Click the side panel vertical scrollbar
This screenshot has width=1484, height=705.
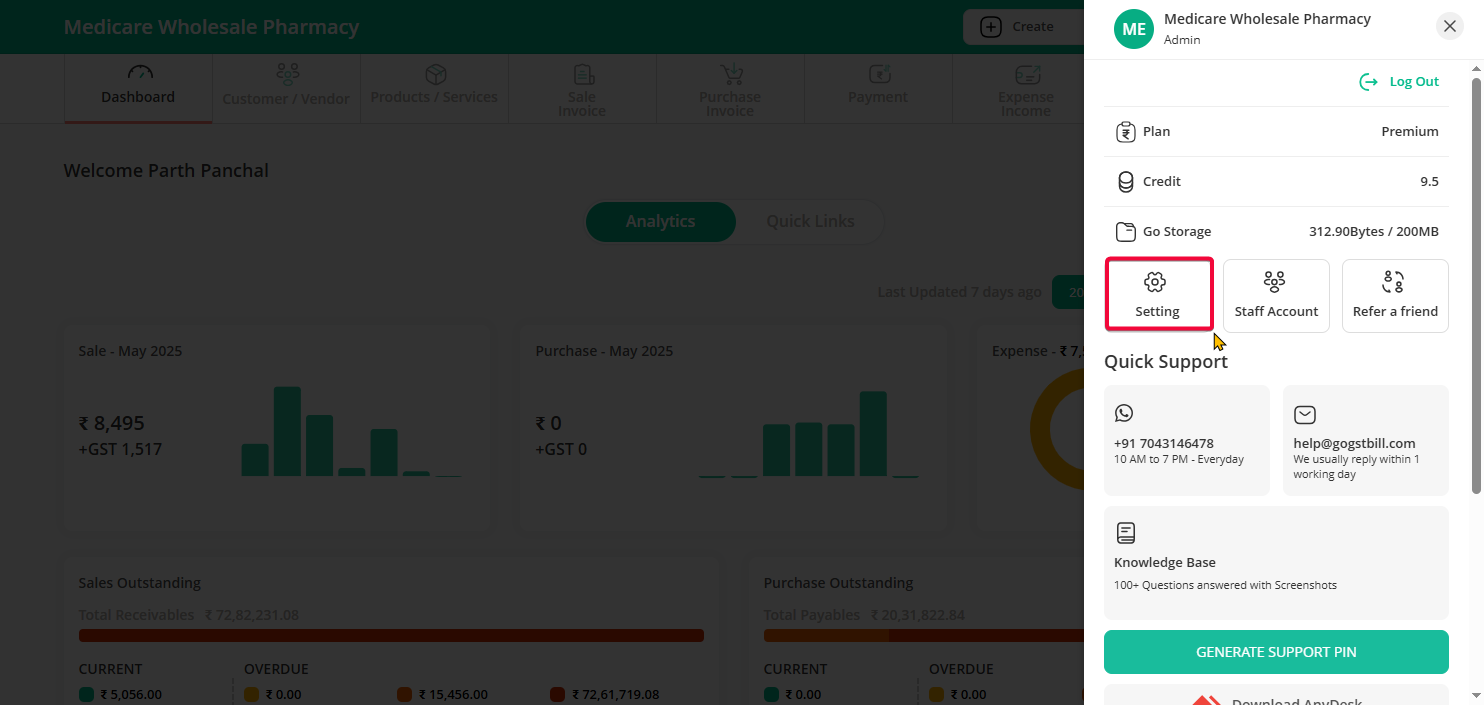pos(1476,280)
